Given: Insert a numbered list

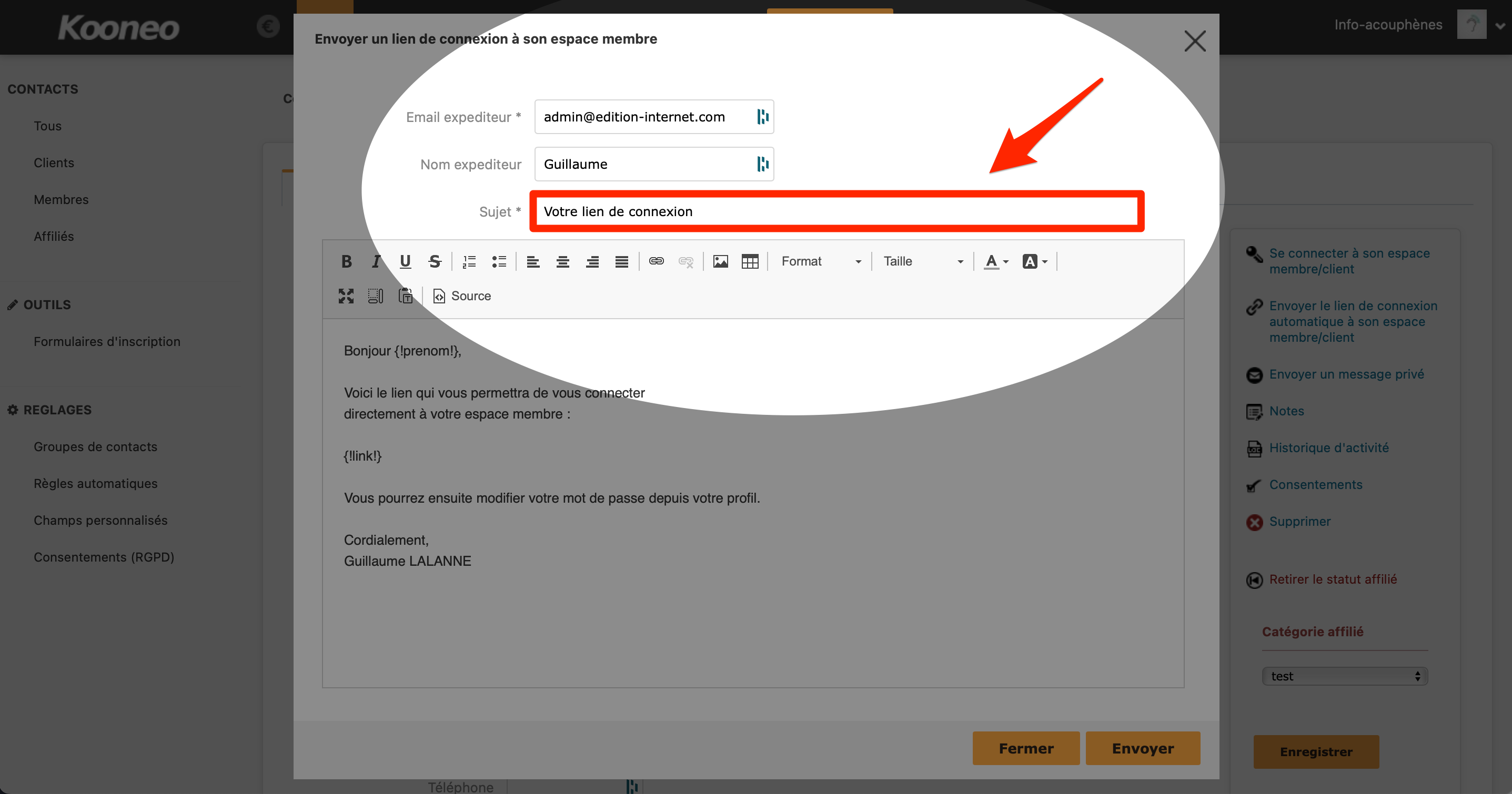Looking at the screenshot, I should point(469,261).
